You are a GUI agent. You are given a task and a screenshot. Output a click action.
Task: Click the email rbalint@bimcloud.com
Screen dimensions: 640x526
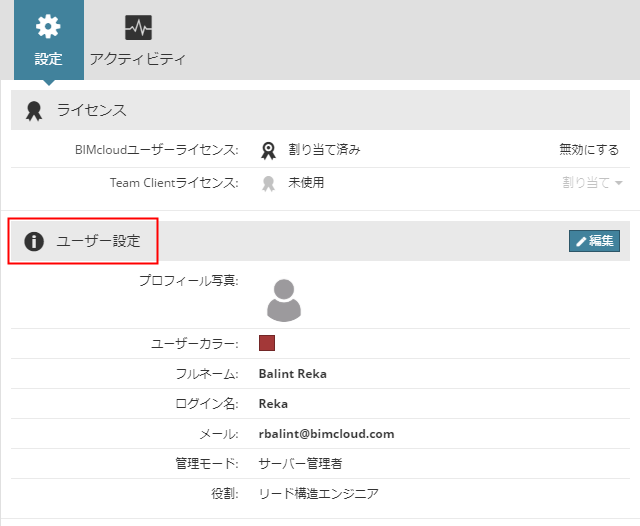click(327, 434)
